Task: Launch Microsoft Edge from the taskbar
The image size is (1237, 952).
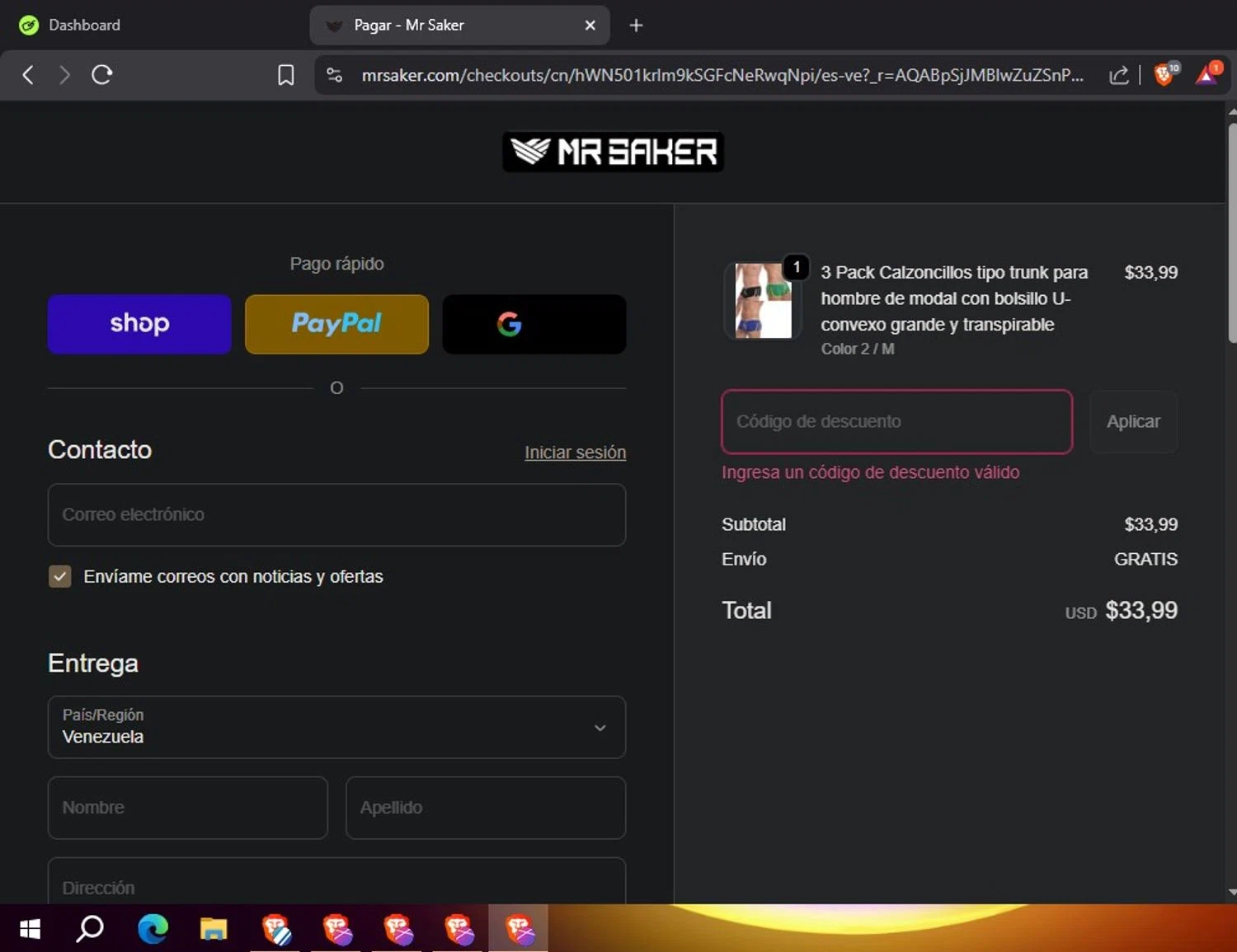Action: (153, 929)
